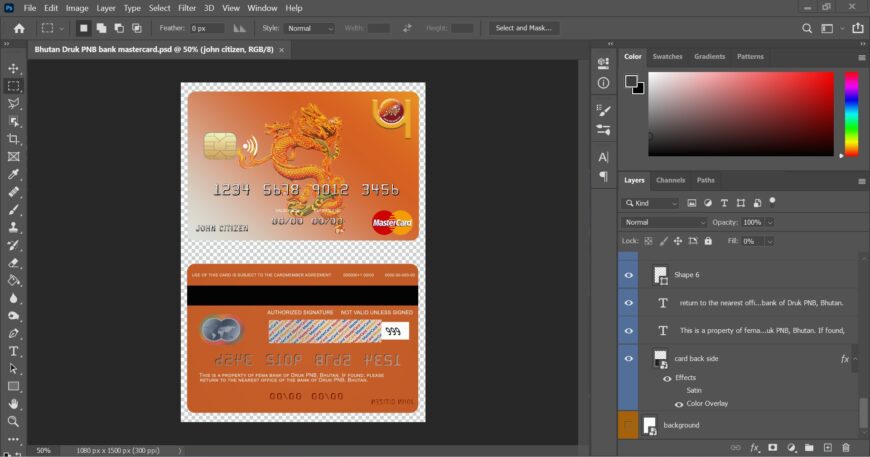Viewport: 870px width, 457px height.
Task: Switch to the Channels tab
Action: 670,180
